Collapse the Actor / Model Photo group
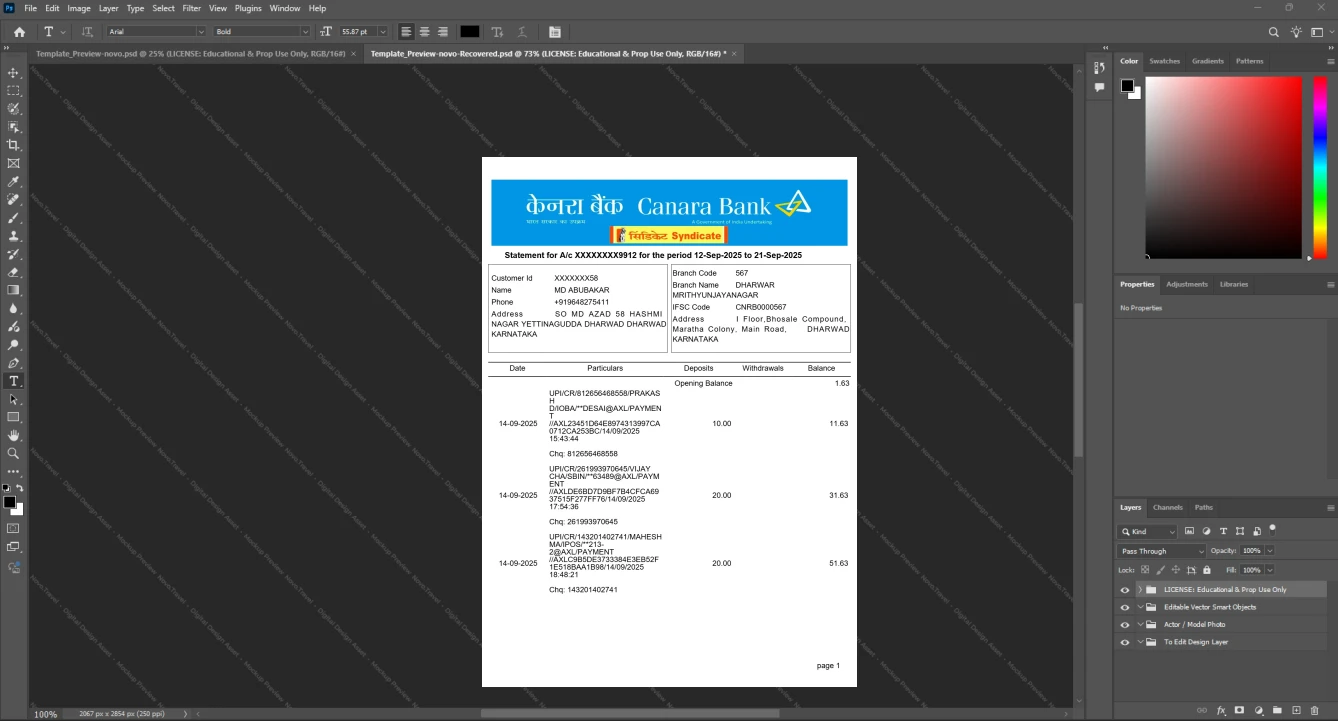Image resolution: width=1338 pixels, height=721 pixels. click(x=1140, y=625)
